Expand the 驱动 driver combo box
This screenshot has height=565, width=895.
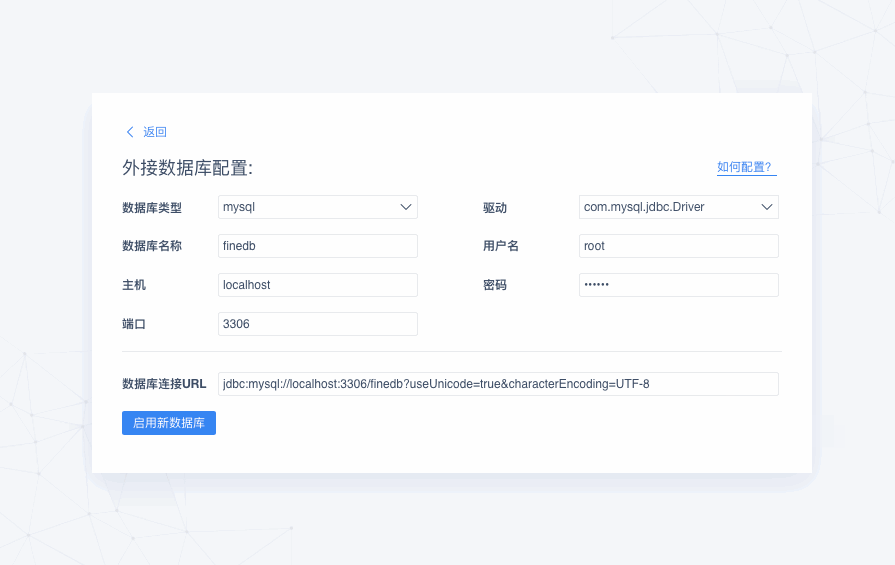tap(679, 207)
